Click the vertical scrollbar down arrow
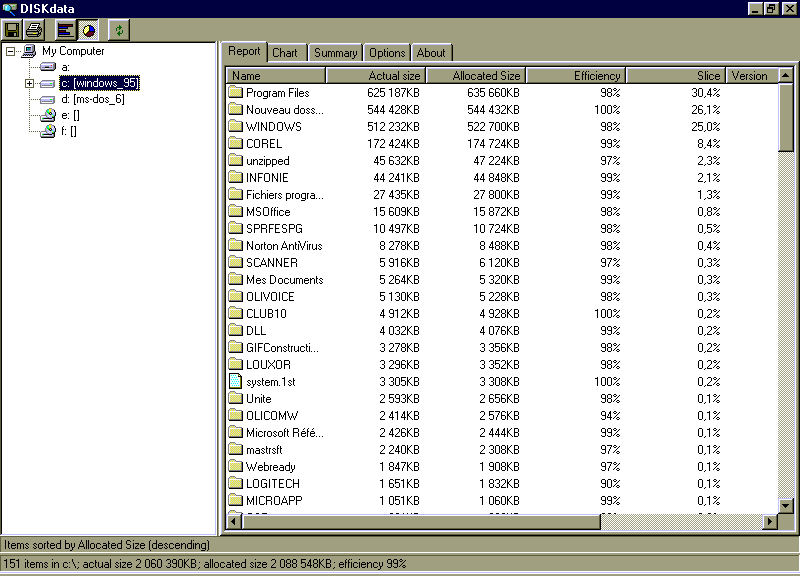Image resolution: width=800 pixels, height=576 pixels. [786, 506]
